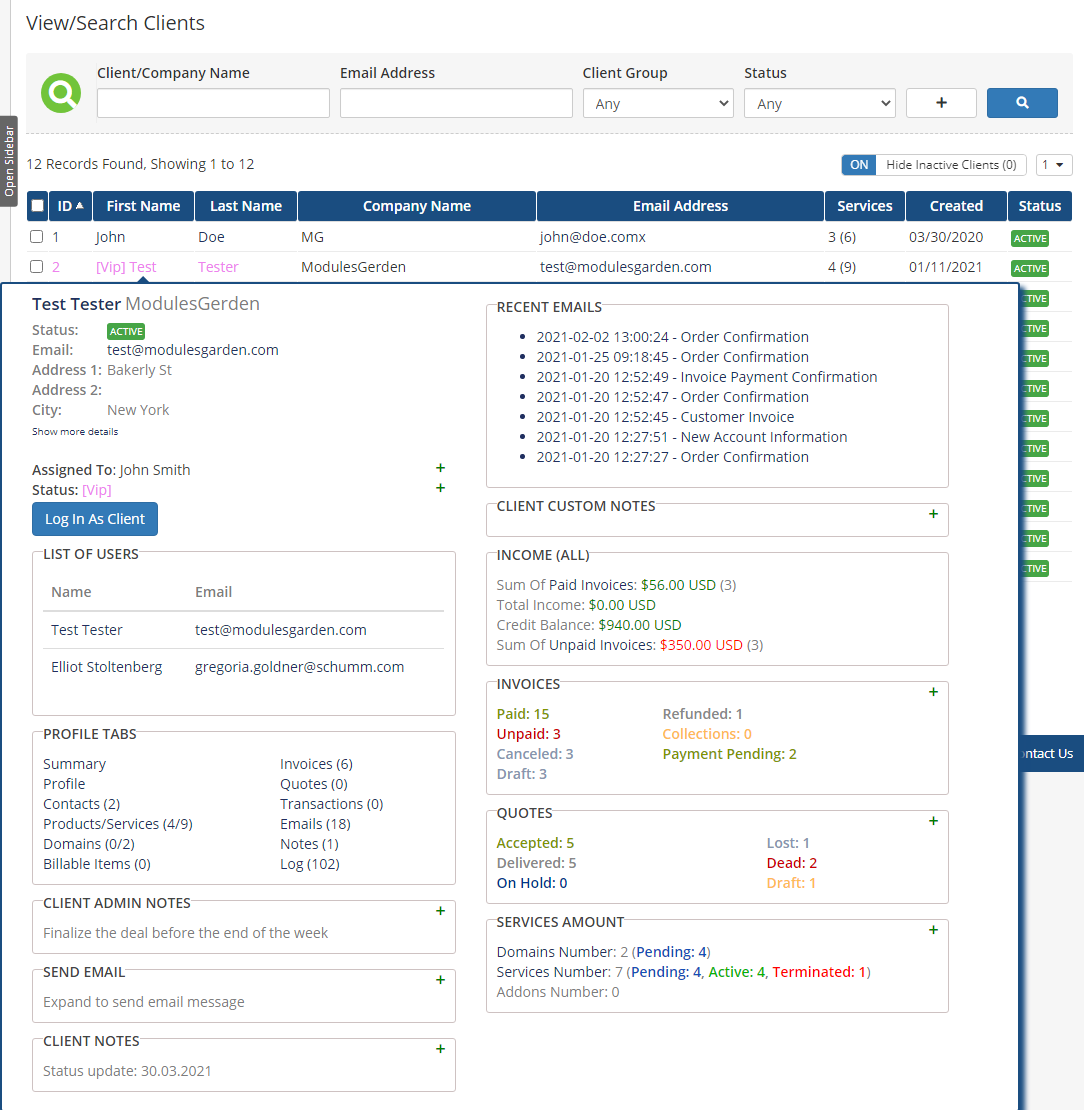Click Accepted: 5 quotes link
The image size is (1084, 1110).
[535, 842]
